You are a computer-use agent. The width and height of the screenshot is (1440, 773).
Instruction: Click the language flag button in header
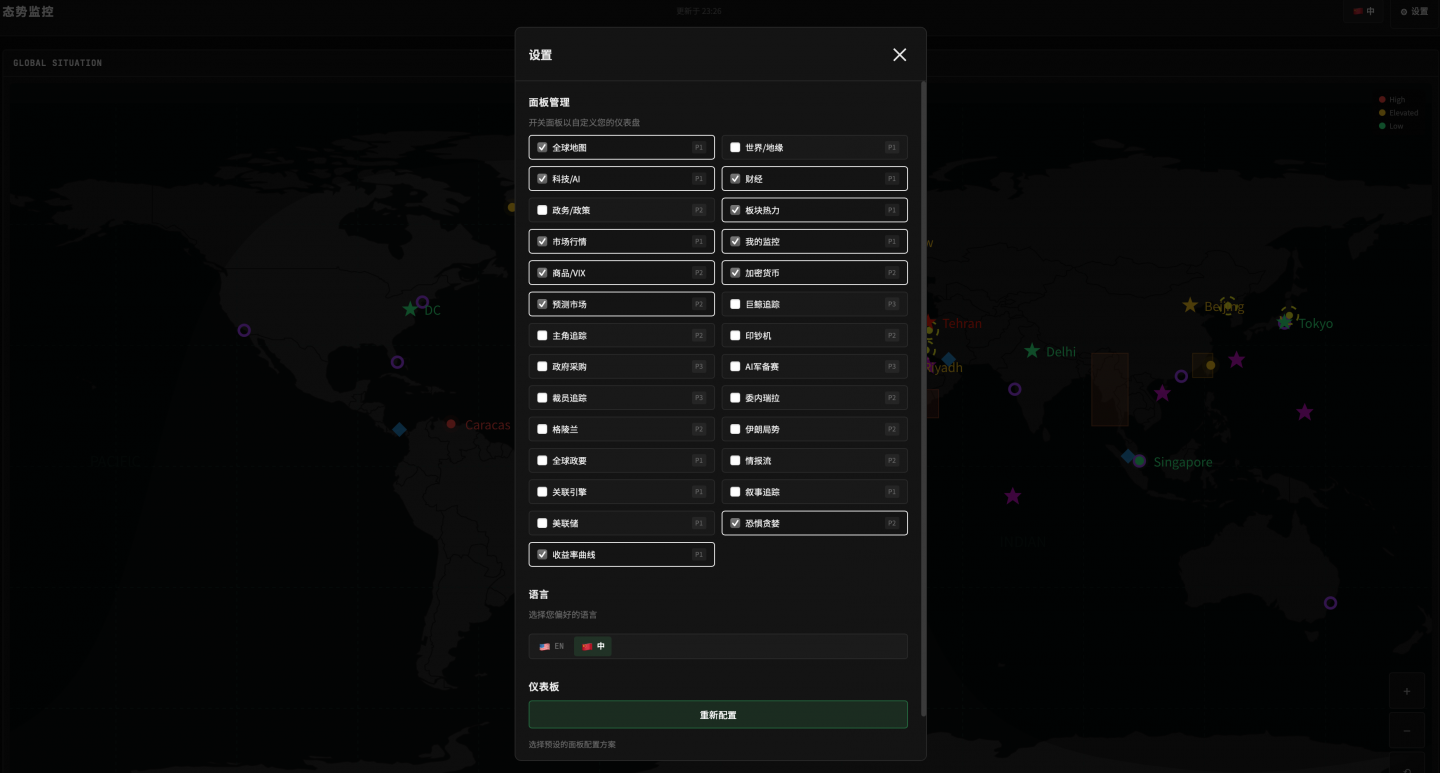tap(1363, 12)
